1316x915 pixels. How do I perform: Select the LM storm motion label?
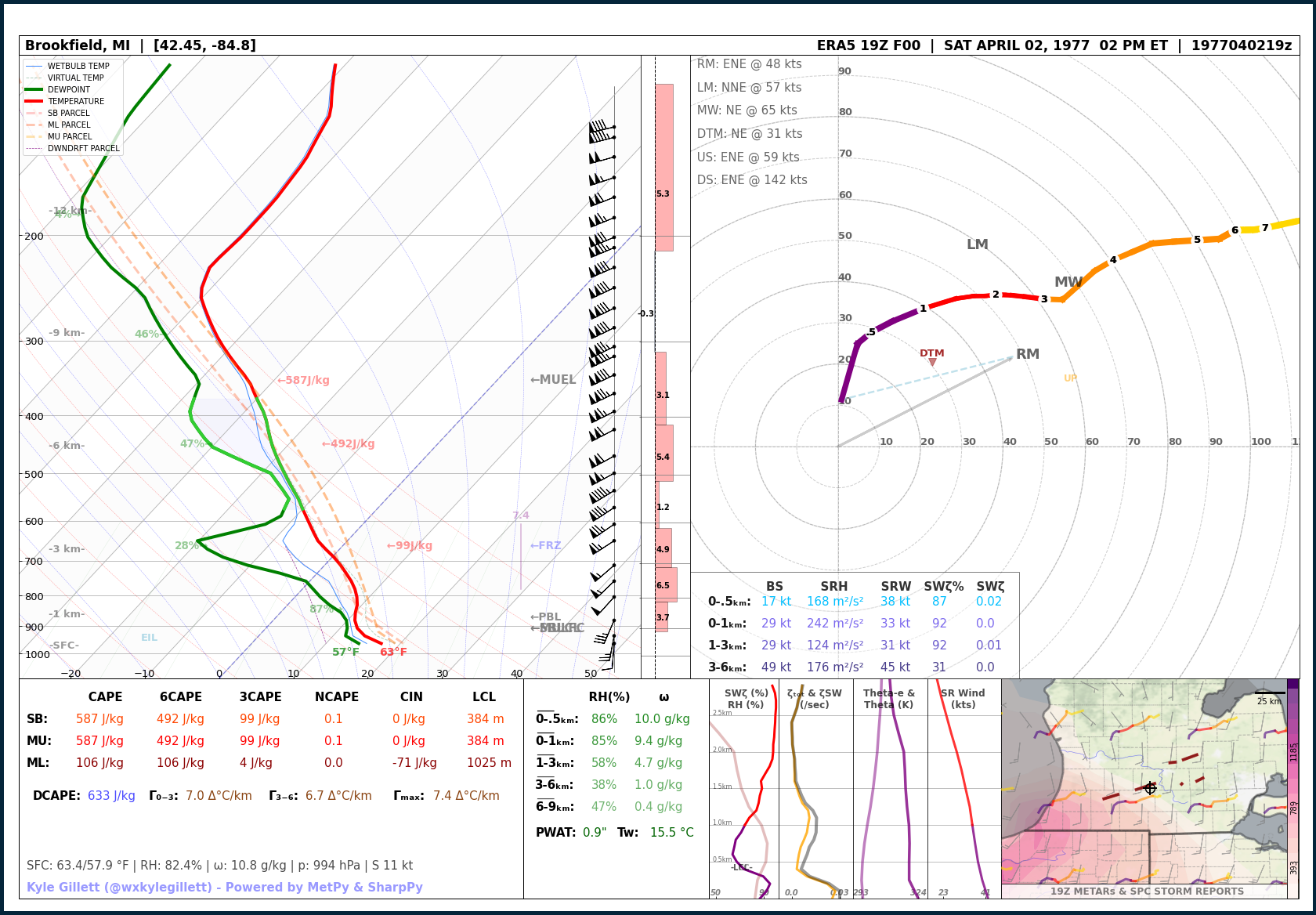coord(977,244)
